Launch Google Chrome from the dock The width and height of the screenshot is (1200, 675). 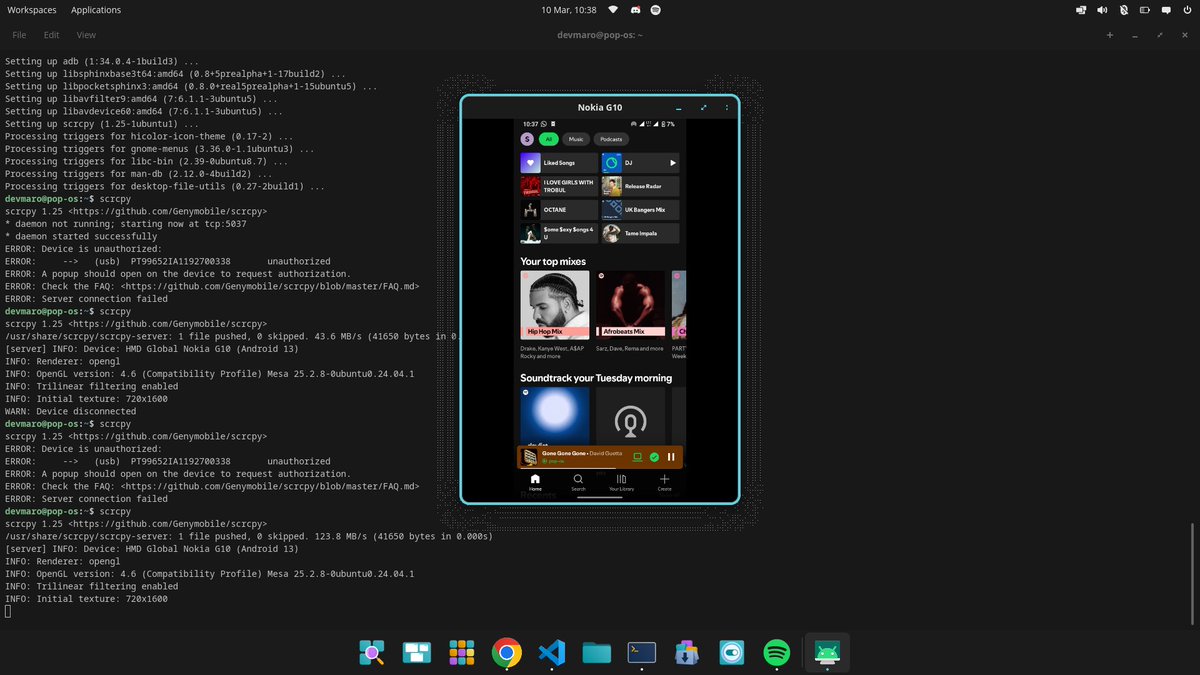tap(506, 653)
